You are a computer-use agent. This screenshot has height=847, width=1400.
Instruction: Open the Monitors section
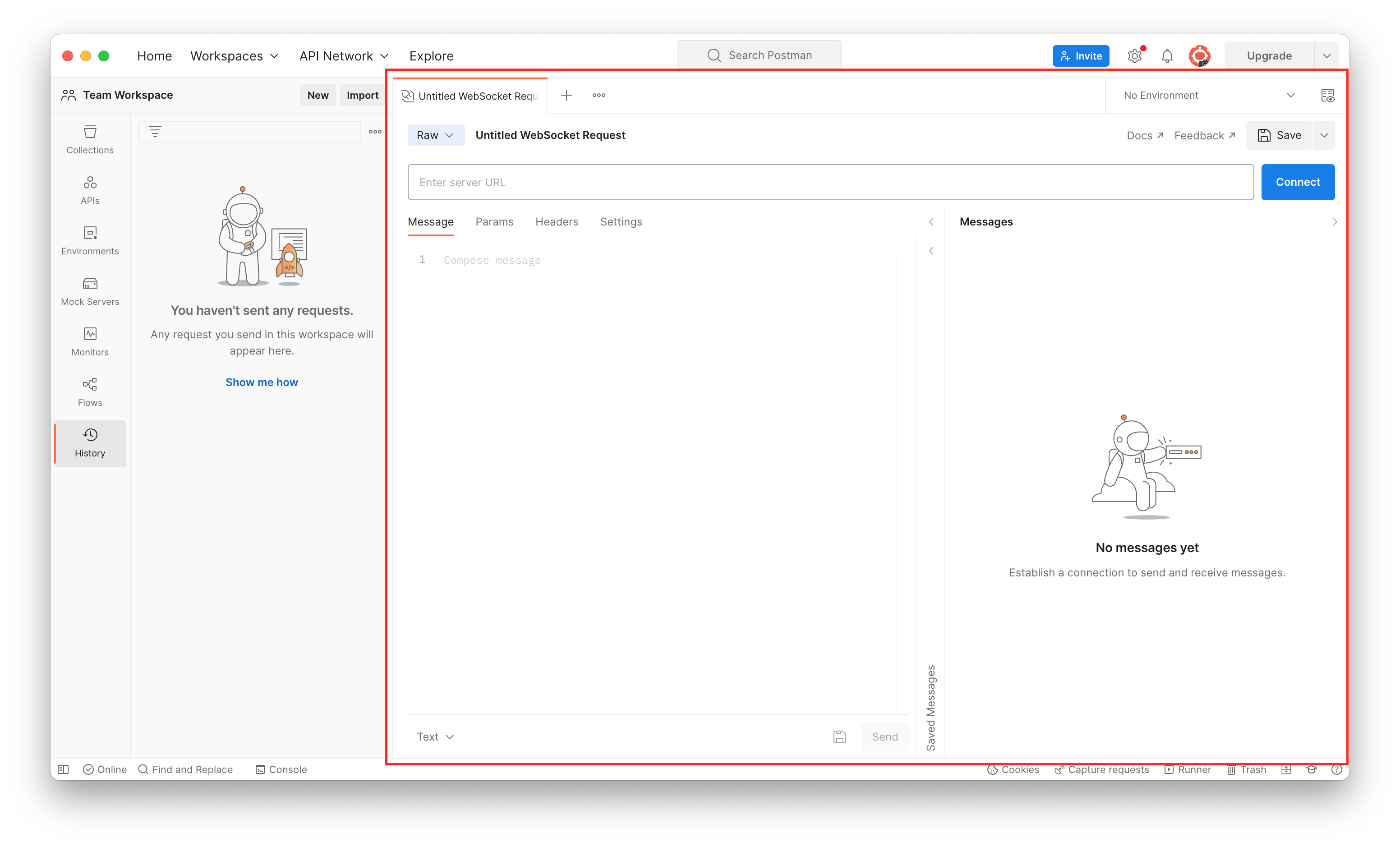pos(90,341)
